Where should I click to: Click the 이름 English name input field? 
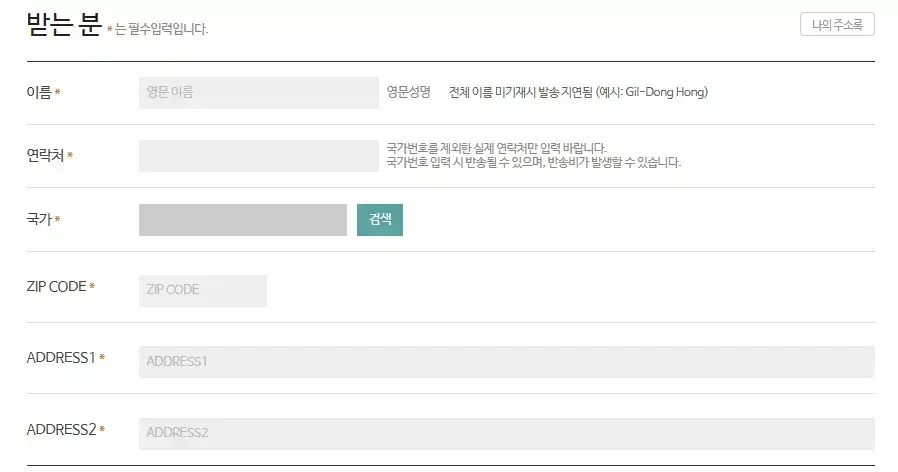click(258, 93)
